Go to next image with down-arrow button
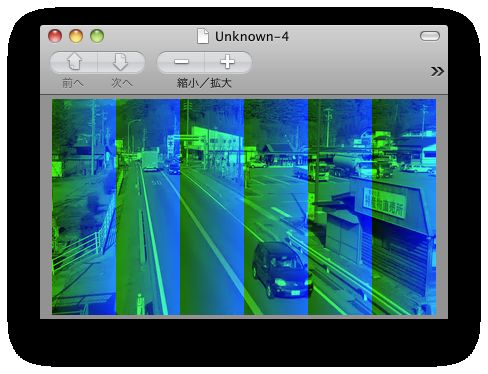The width and height of the screenshot is (488, 374). point(121,62)
